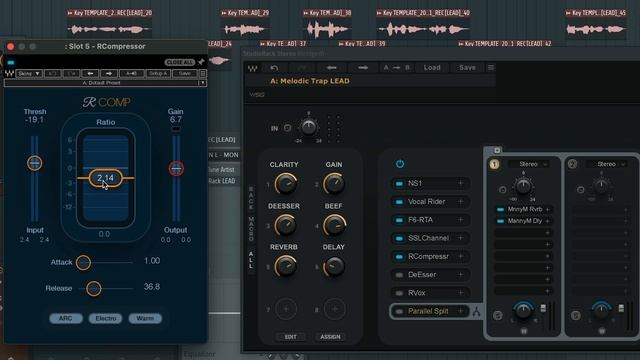This screenshot has width=640, height=360.
Task: Click the undo arrow in StudioRack header
Action: (274, 68)
